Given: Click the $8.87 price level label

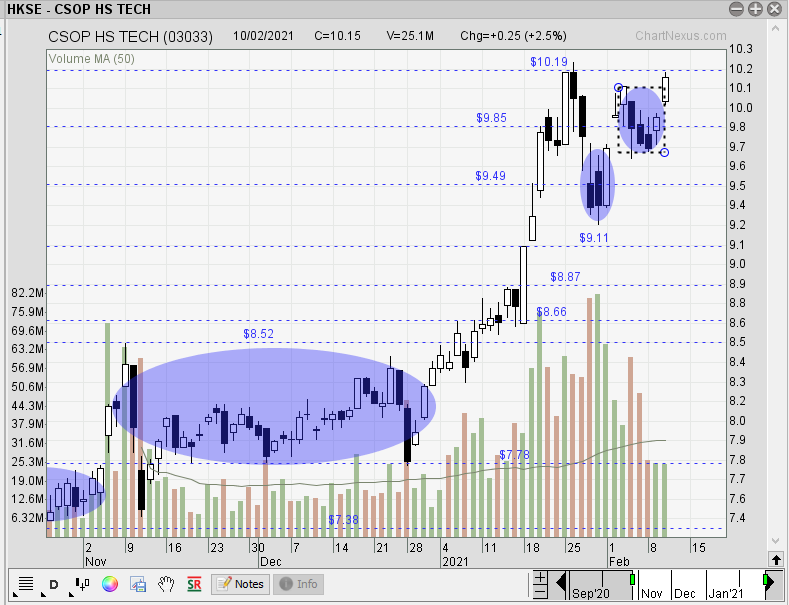Looking at the screenshot, I should point(565,277).
